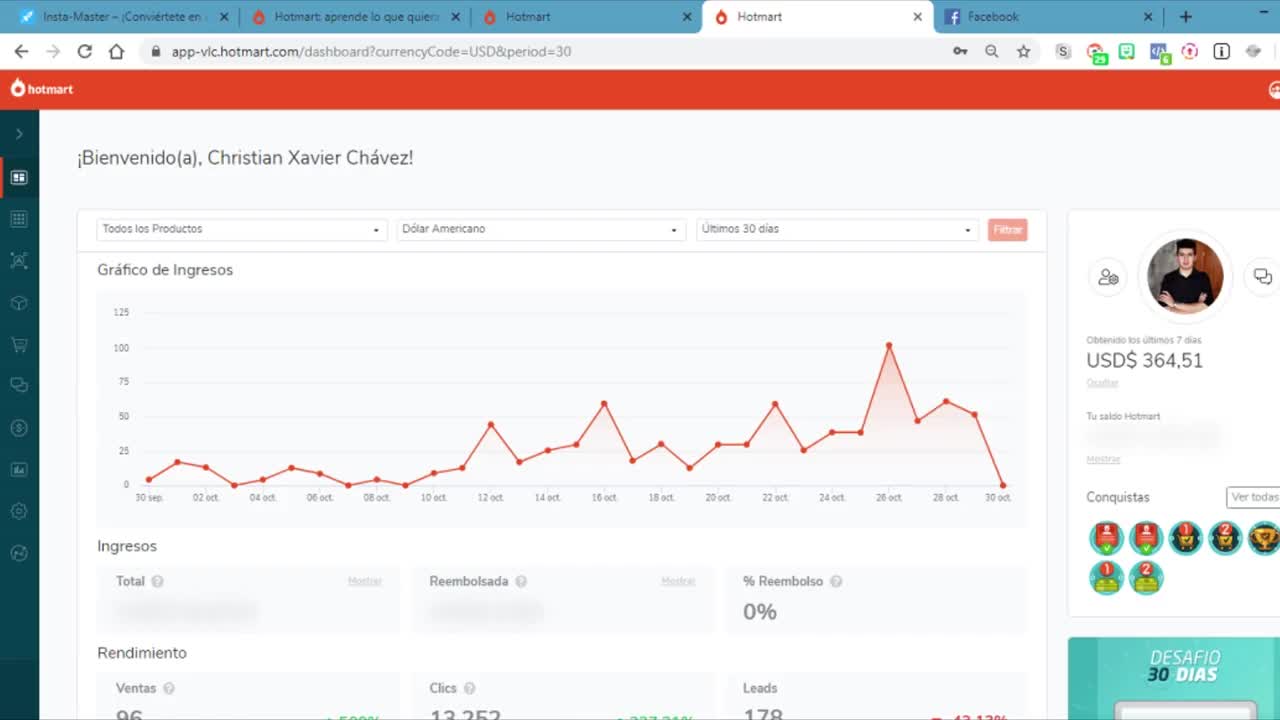Click Mostrar link in Total card
This screenshot has height=720, width=1280.
click(x=365, y=581)
